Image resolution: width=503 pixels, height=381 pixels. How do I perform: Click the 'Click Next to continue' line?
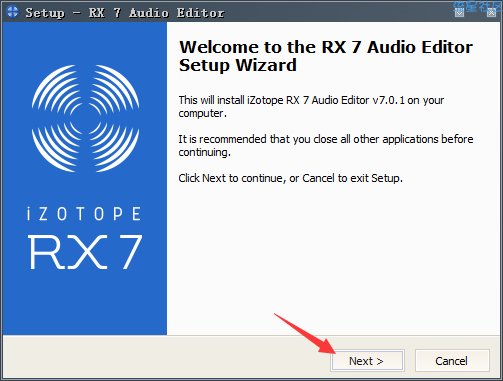(x=290, y=178)
